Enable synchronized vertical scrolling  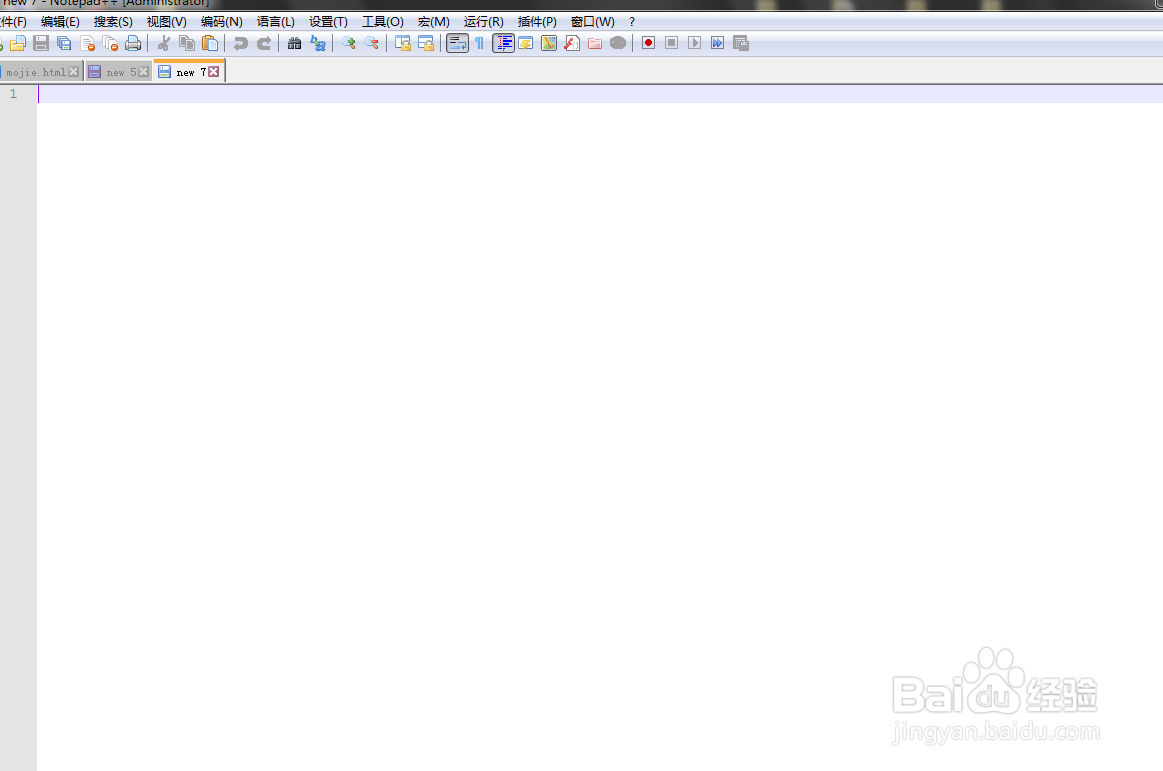click(x=402, y=43)
